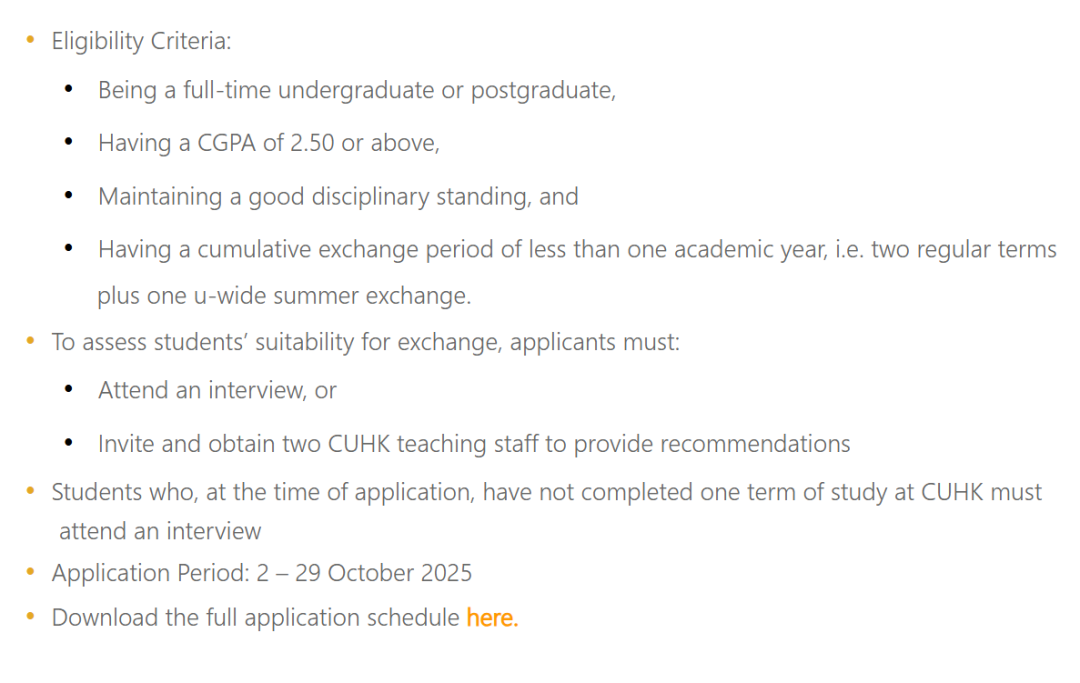Click the orange bullet beside "Eligibility Criteria"
This screenshot has width=1080, height=683.
tap(29, 41)
